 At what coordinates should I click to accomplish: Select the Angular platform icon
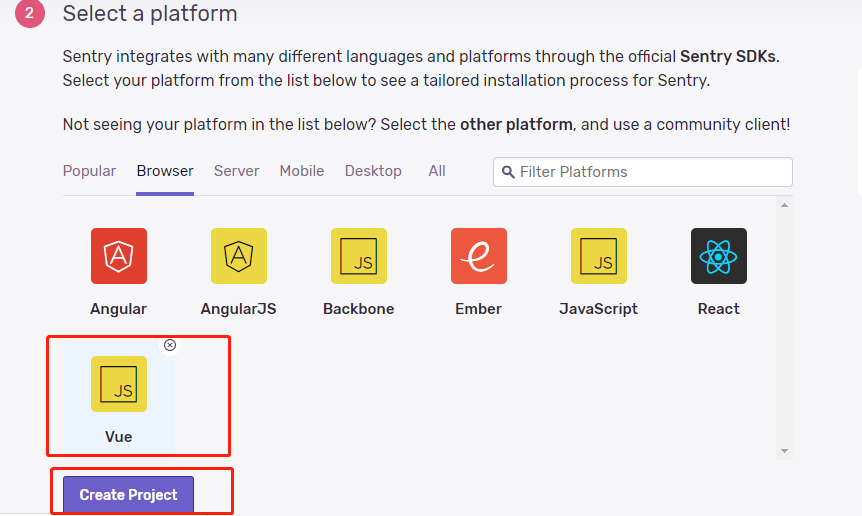coord(119,256)
